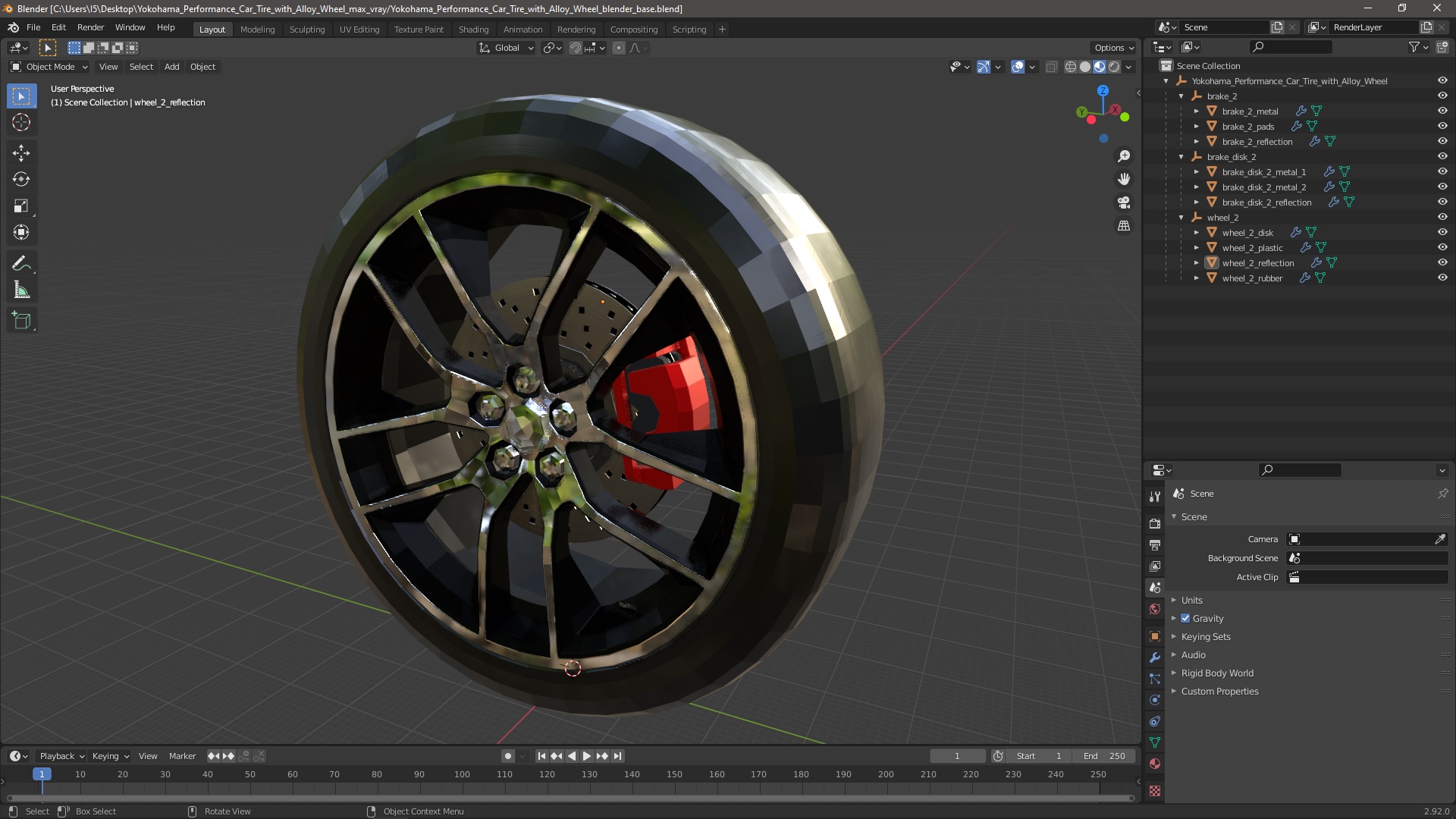Open the Modifier properties tab
This screenshot has height=819, width=1456.
tap(1155, 657)
